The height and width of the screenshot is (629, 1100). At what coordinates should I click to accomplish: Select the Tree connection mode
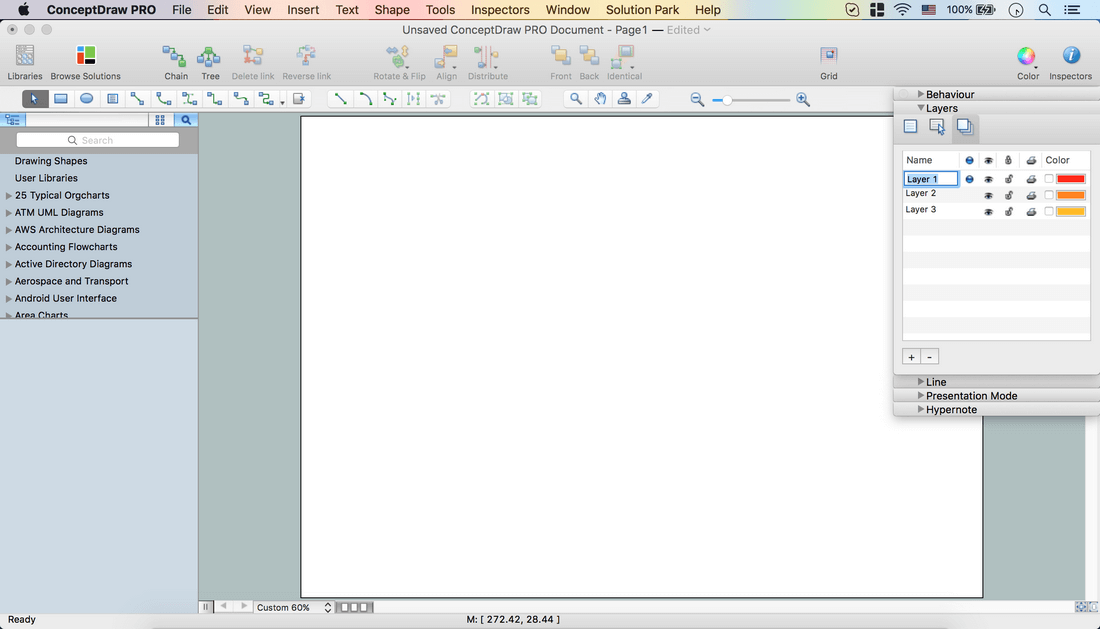coord(210,60)
